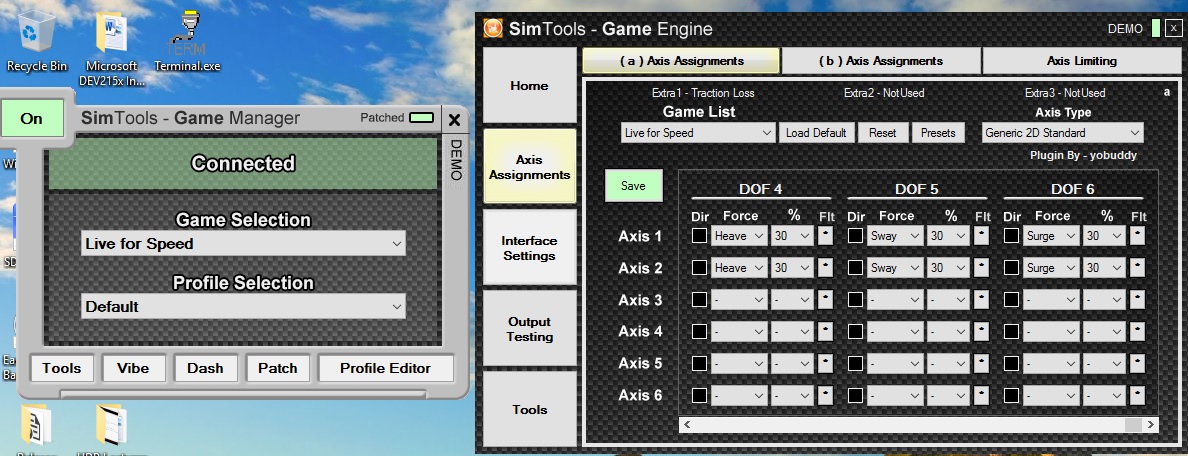Click the Presets button
Screen dimensions: 1188x456
pos(938,133)
